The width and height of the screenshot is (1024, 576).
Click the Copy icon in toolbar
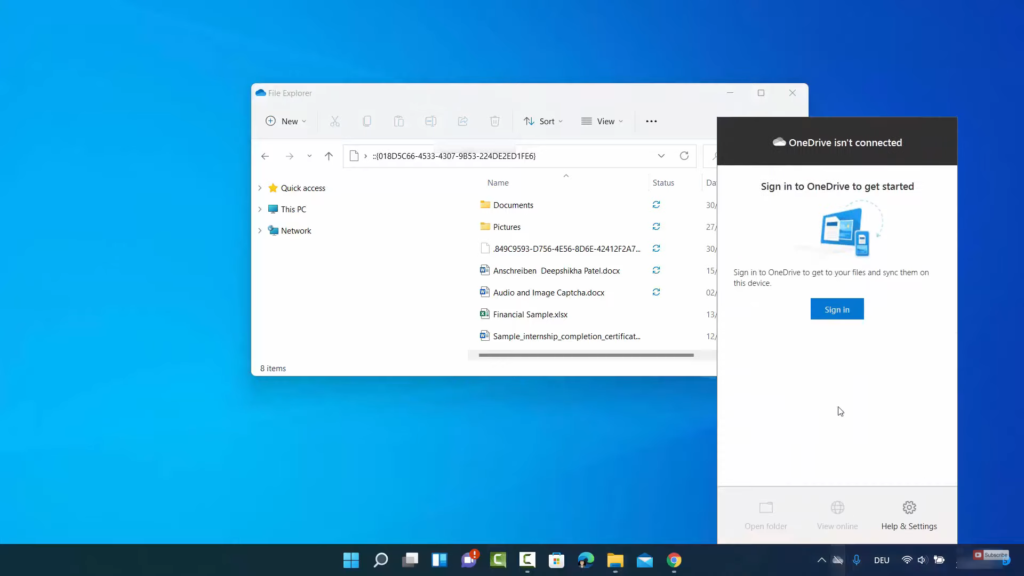click(367, 121)
